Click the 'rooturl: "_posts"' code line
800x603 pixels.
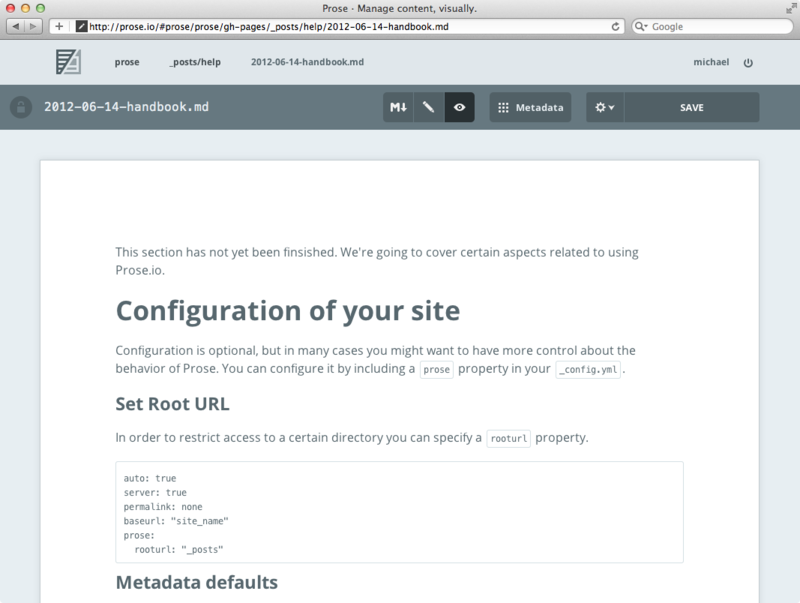coord(179,549)
